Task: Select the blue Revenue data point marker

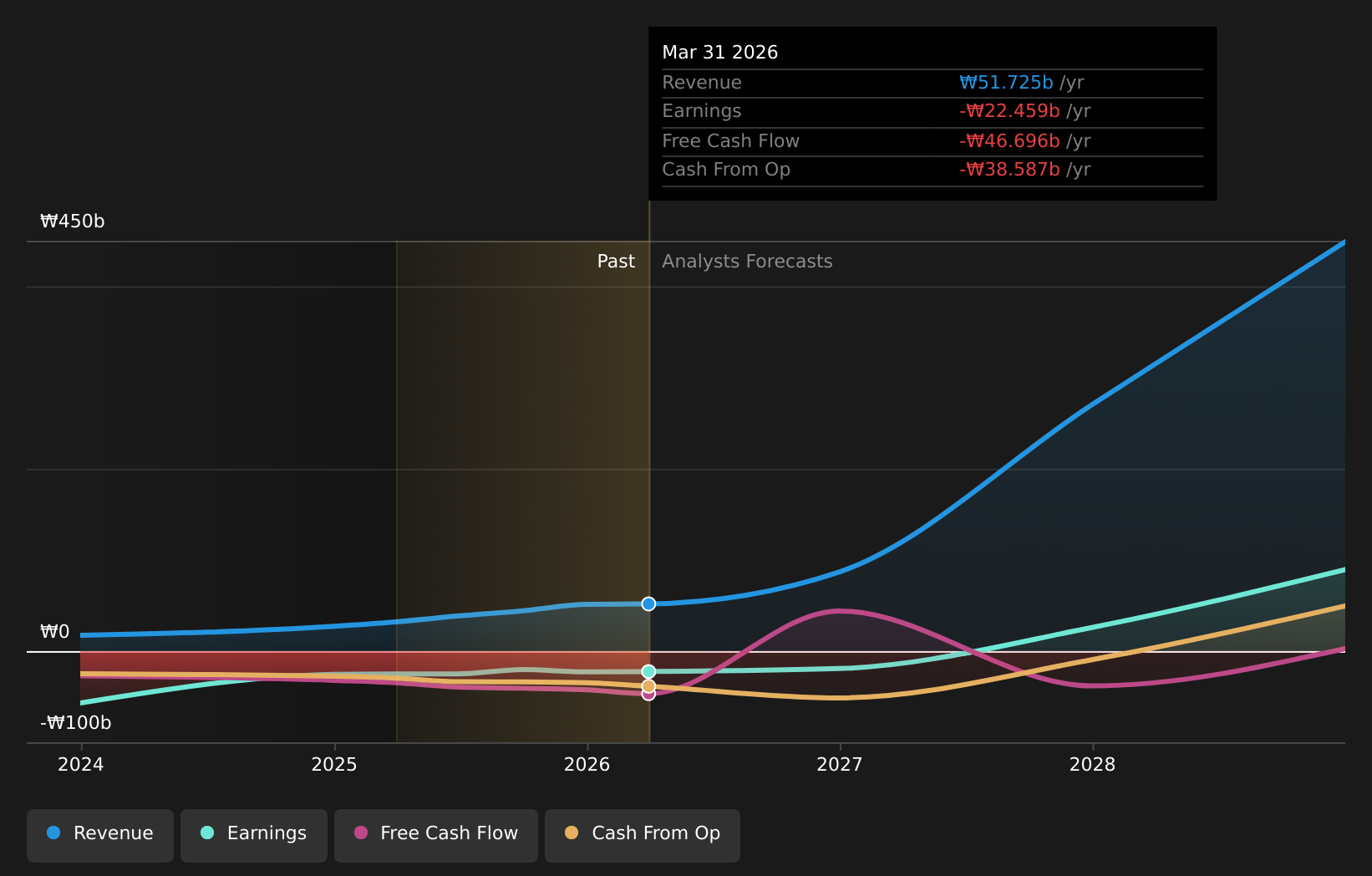Action: [x=648, y=604]
